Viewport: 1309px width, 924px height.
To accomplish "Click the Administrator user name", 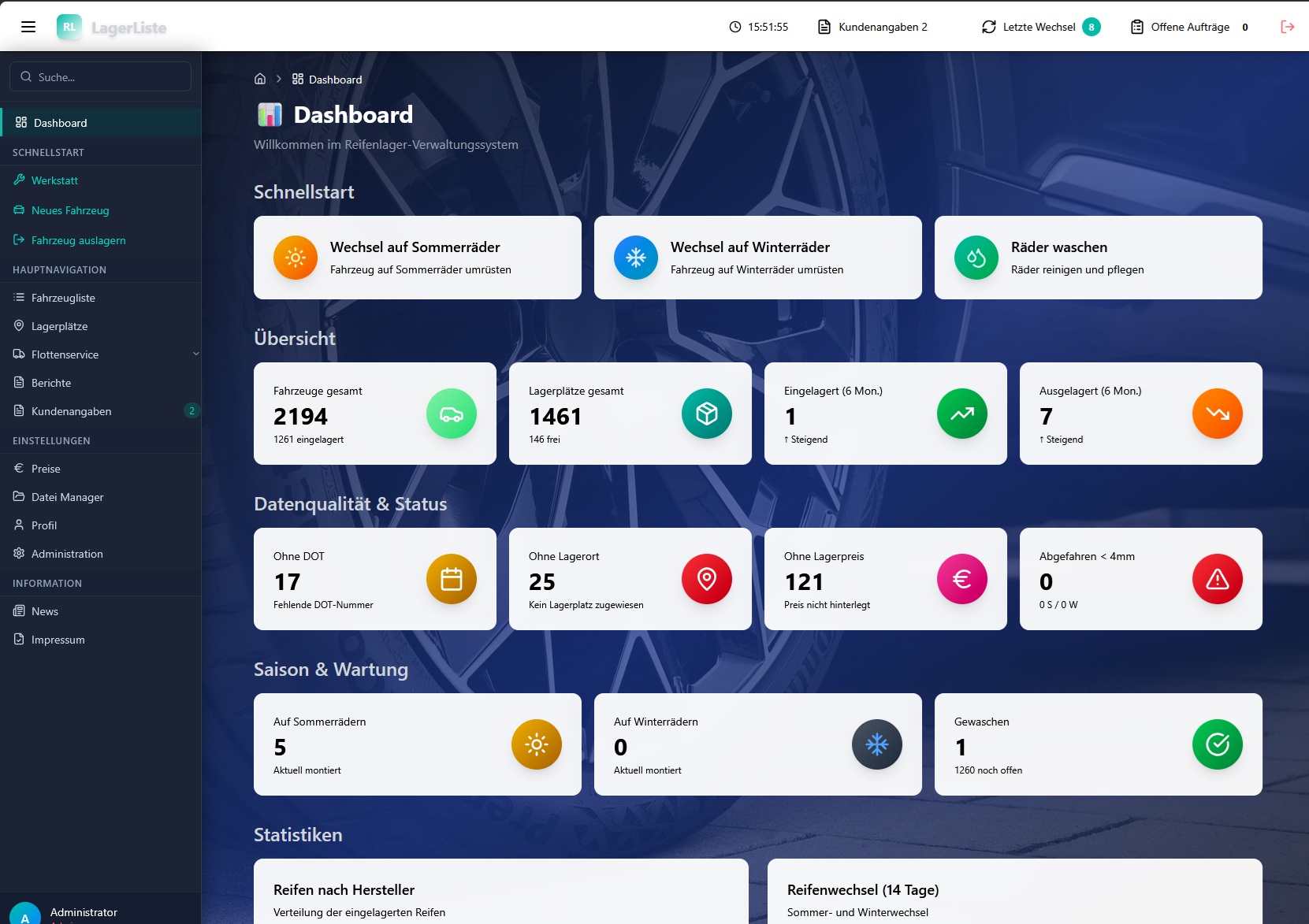I will tap(84, 912).
